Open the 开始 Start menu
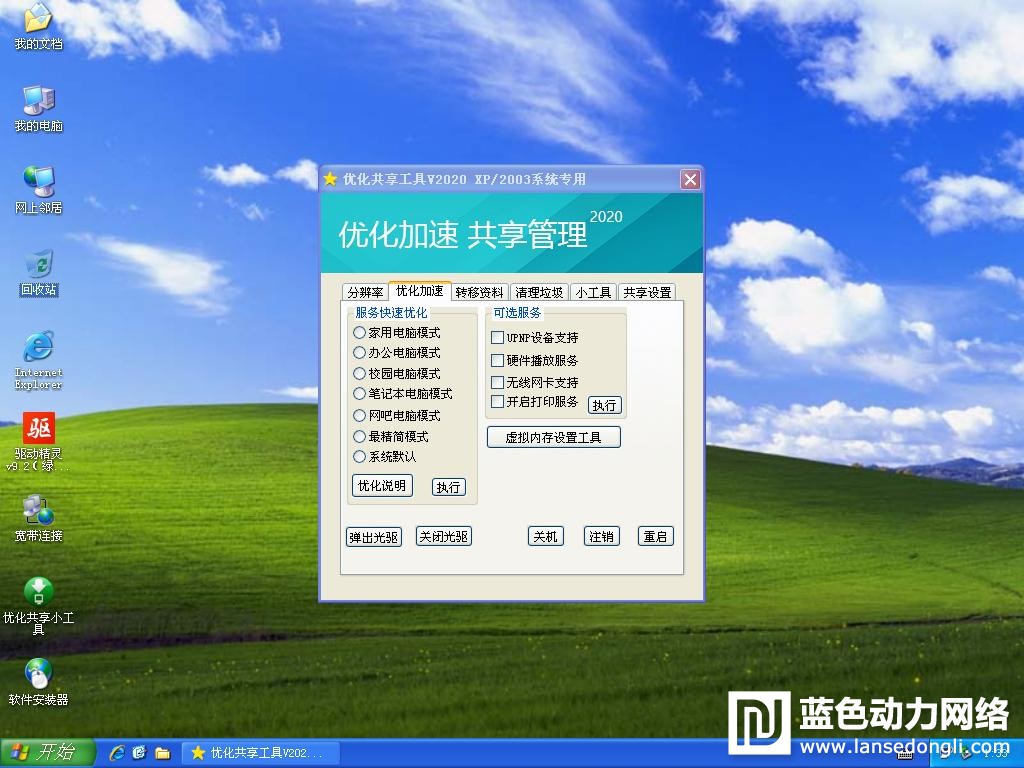Screen dimensions: 1024x768 (48, 752)
